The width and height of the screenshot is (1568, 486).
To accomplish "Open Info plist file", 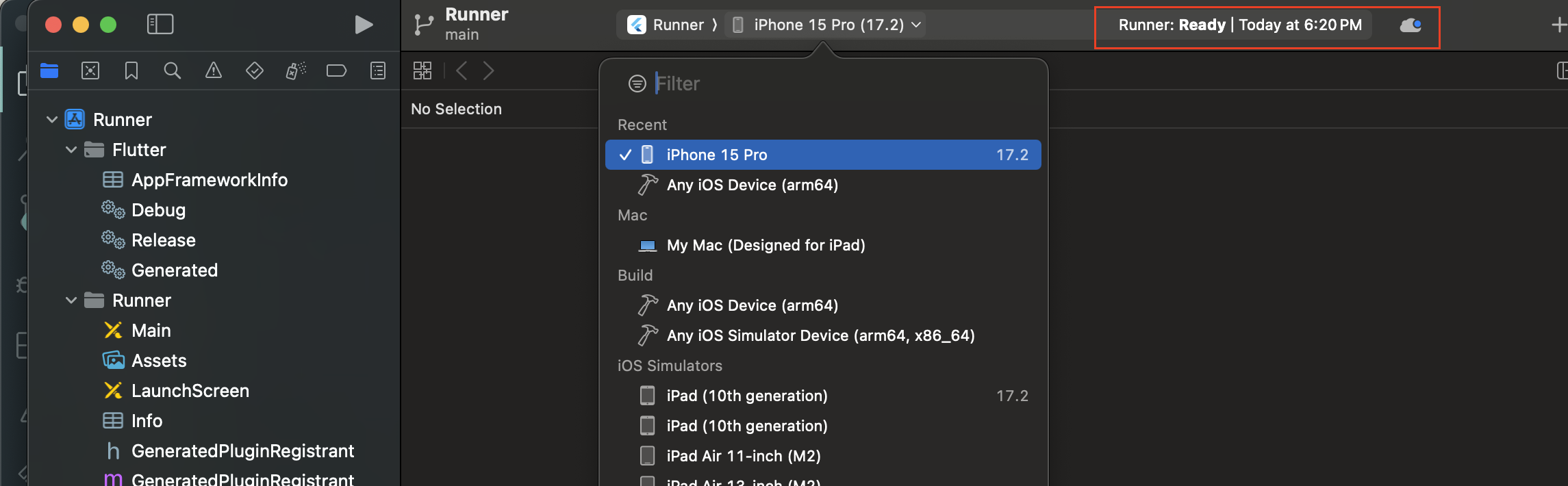I will click(x=147, y=421).
